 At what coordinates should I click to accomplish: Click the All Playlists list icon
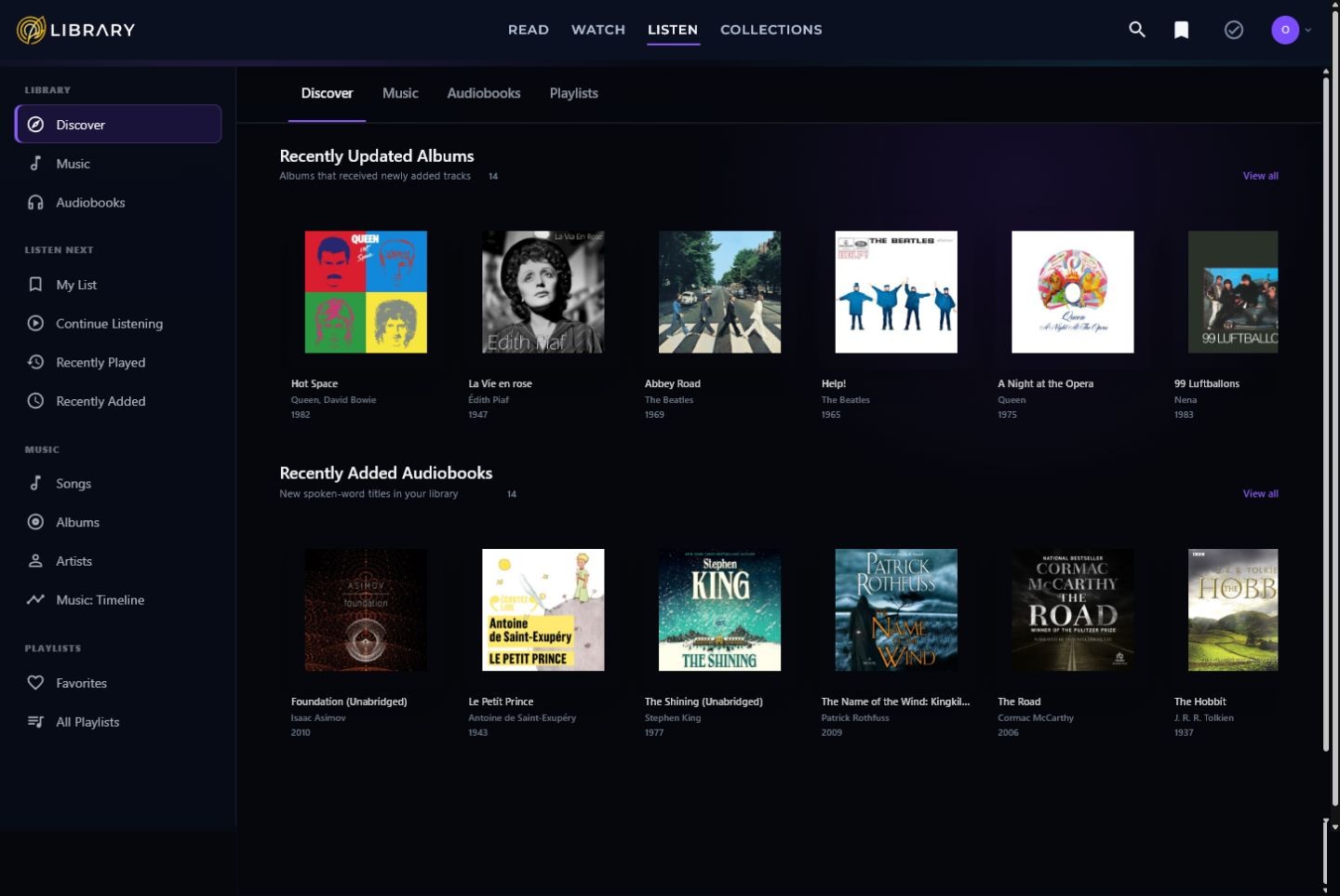[35, 722]
